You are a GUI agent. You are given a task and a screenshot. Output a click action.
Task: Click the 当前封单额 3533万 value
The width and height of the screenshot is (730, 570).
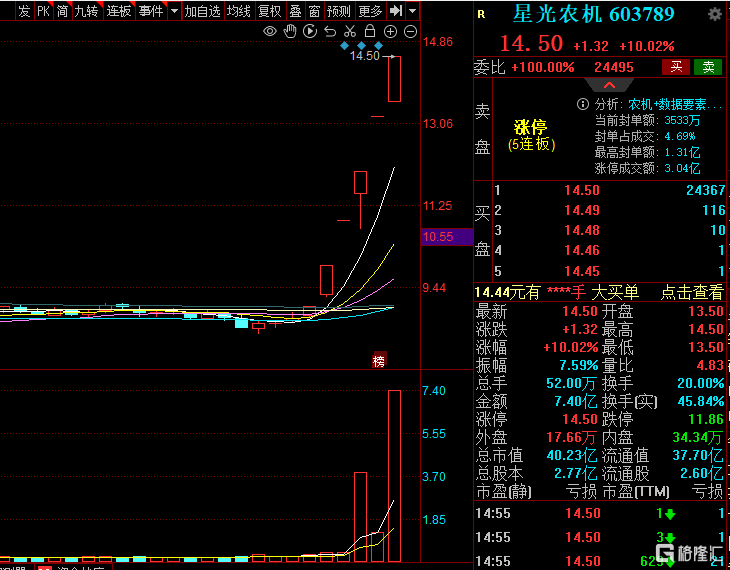point(682,120)
